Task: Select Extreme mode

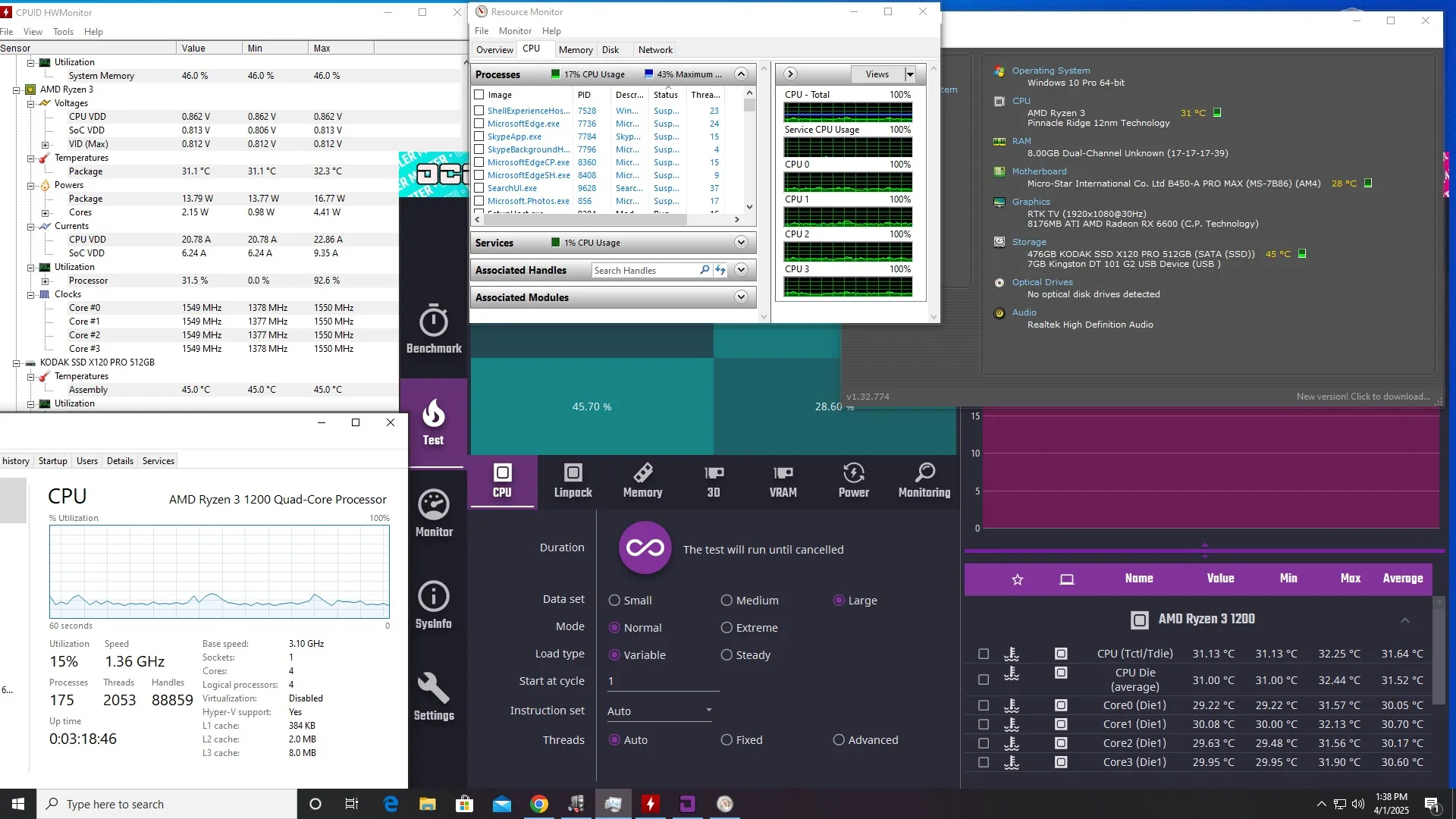Action: pyautogui.click(x=749, y=627)
